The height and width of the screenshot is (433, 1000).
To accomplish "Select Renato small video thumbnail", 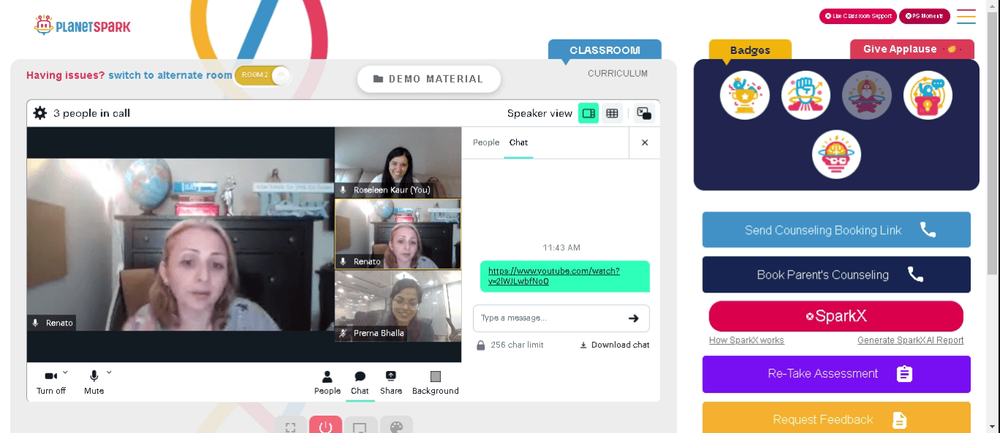I will 397,234.
